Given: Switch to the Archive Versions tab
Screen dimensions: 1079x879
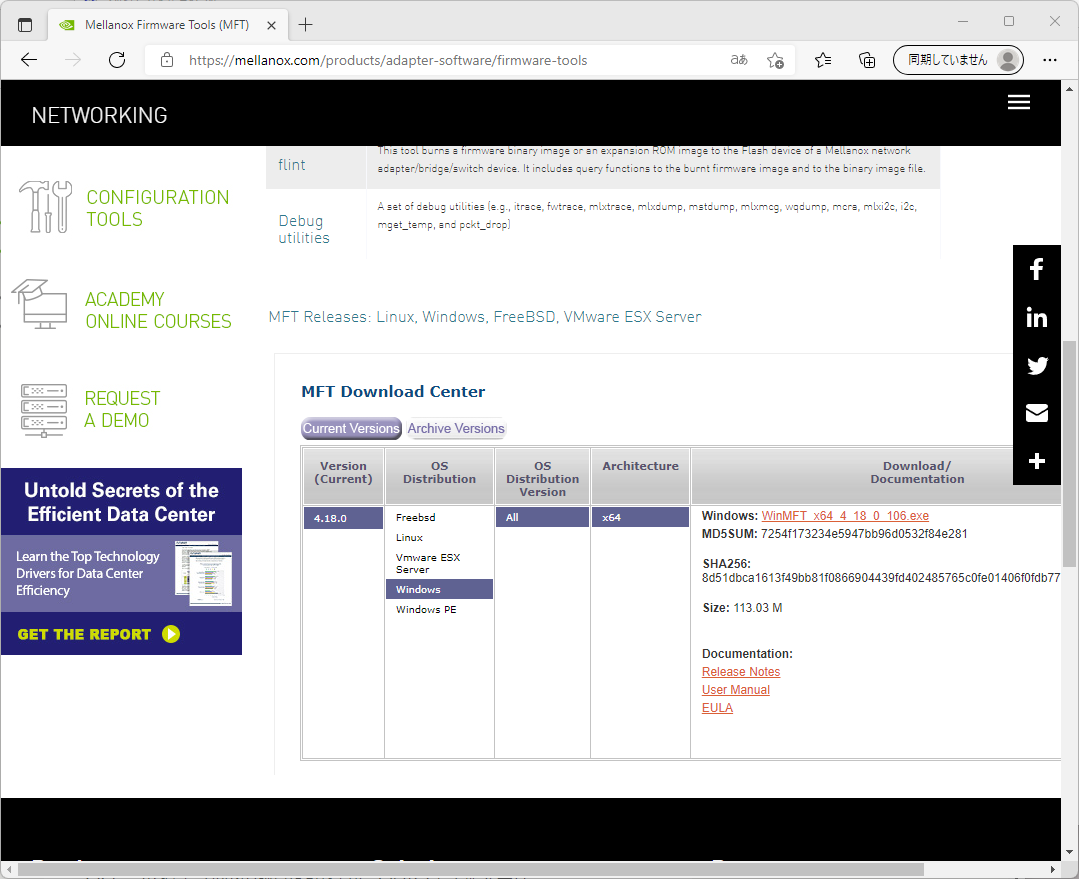Looking at the screenshot, I should click(456, 428).
